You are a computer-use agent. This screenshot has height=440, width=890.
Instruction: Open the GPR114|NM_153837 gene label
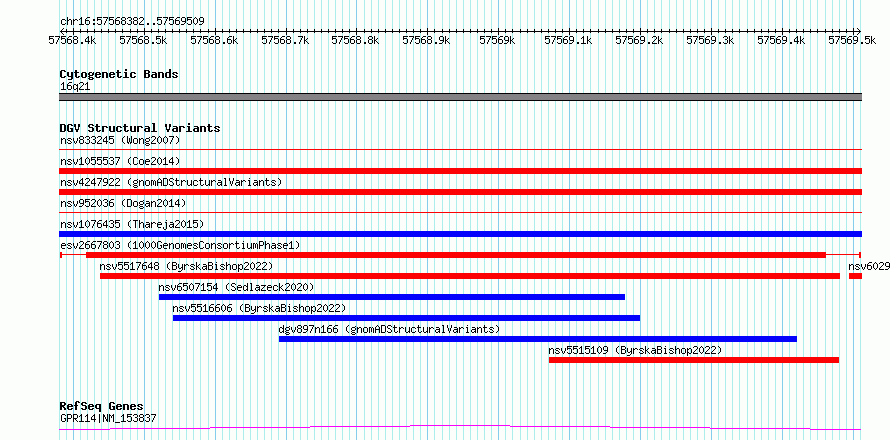(x=108, y=419)
